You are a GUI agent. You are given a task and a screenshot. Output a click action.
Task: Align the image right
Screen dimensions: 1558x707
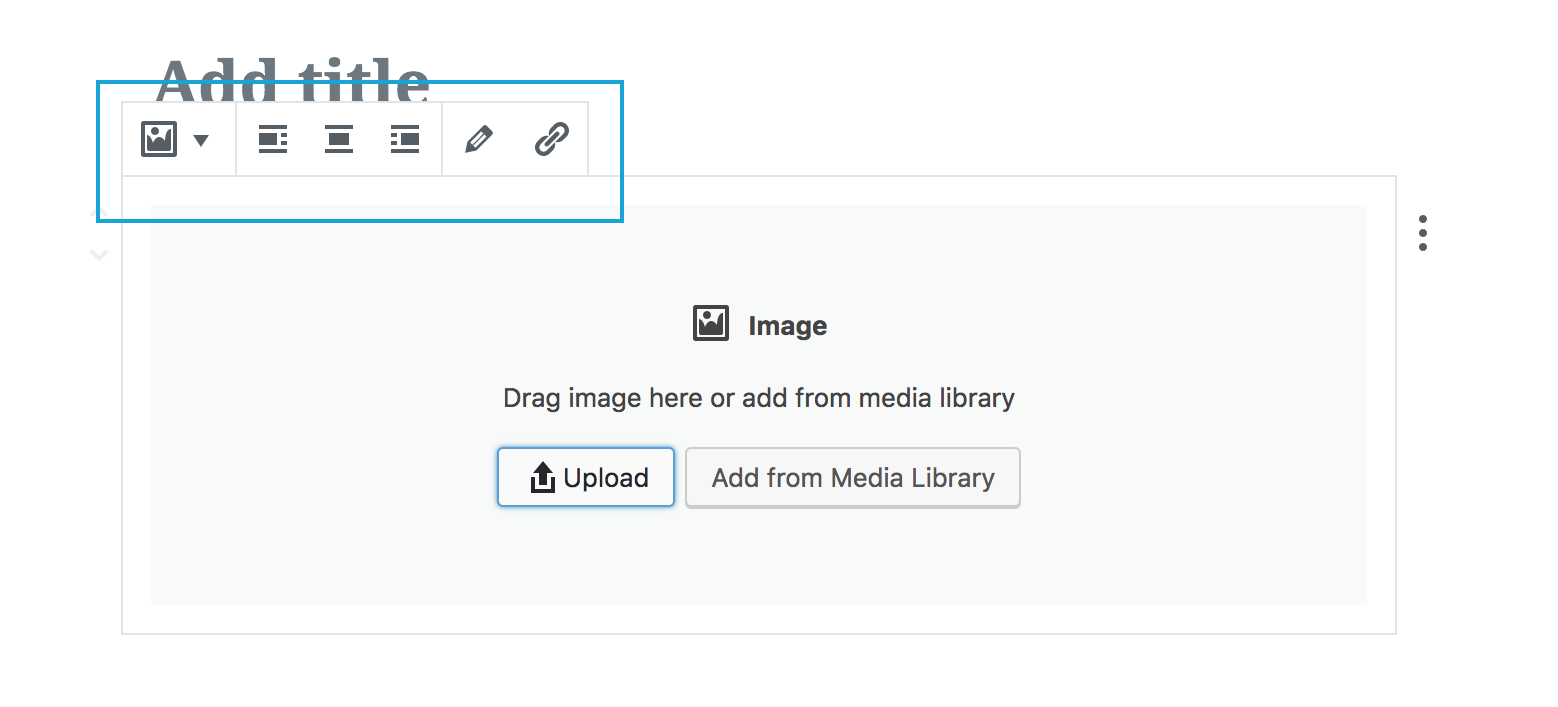pos(405,139)
